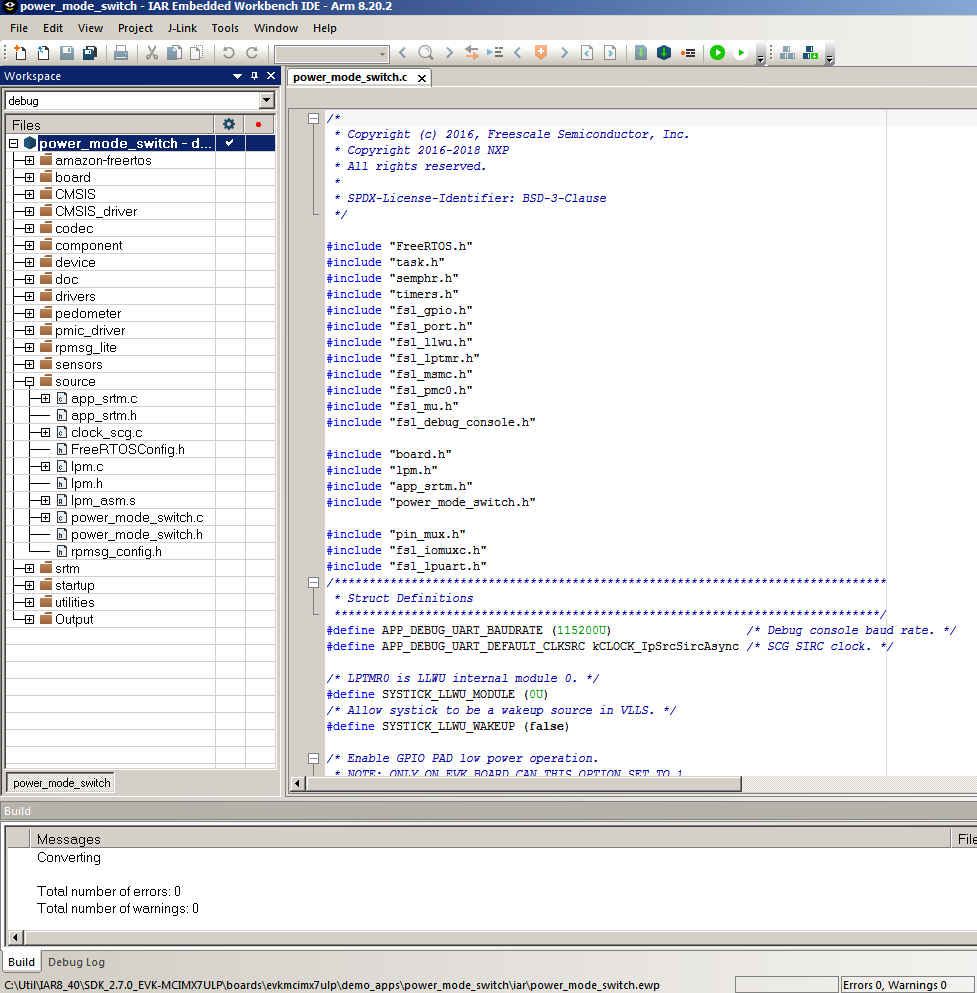Click the Toggle Bookmark orange icon

(x=541, y=53)
